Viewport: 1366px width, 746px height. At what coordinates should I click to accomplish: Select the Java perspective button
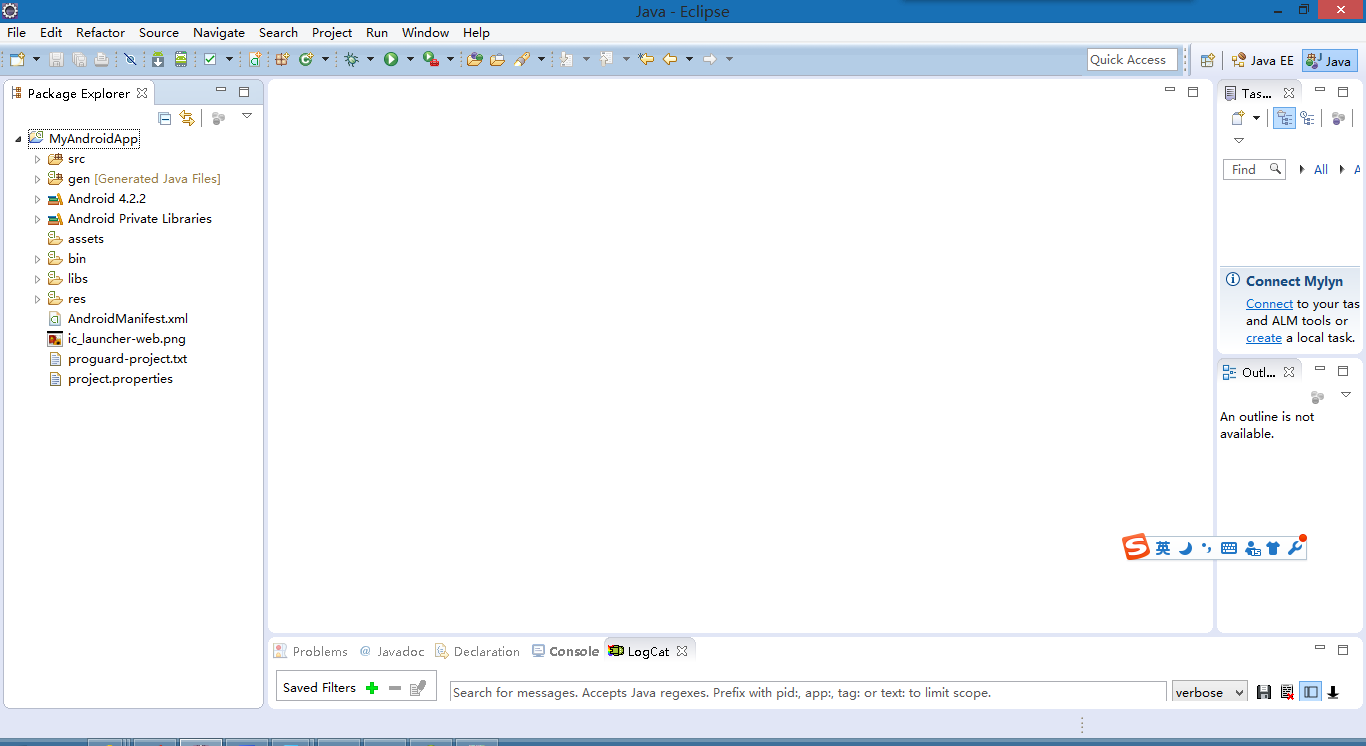tap(1330, 60)
